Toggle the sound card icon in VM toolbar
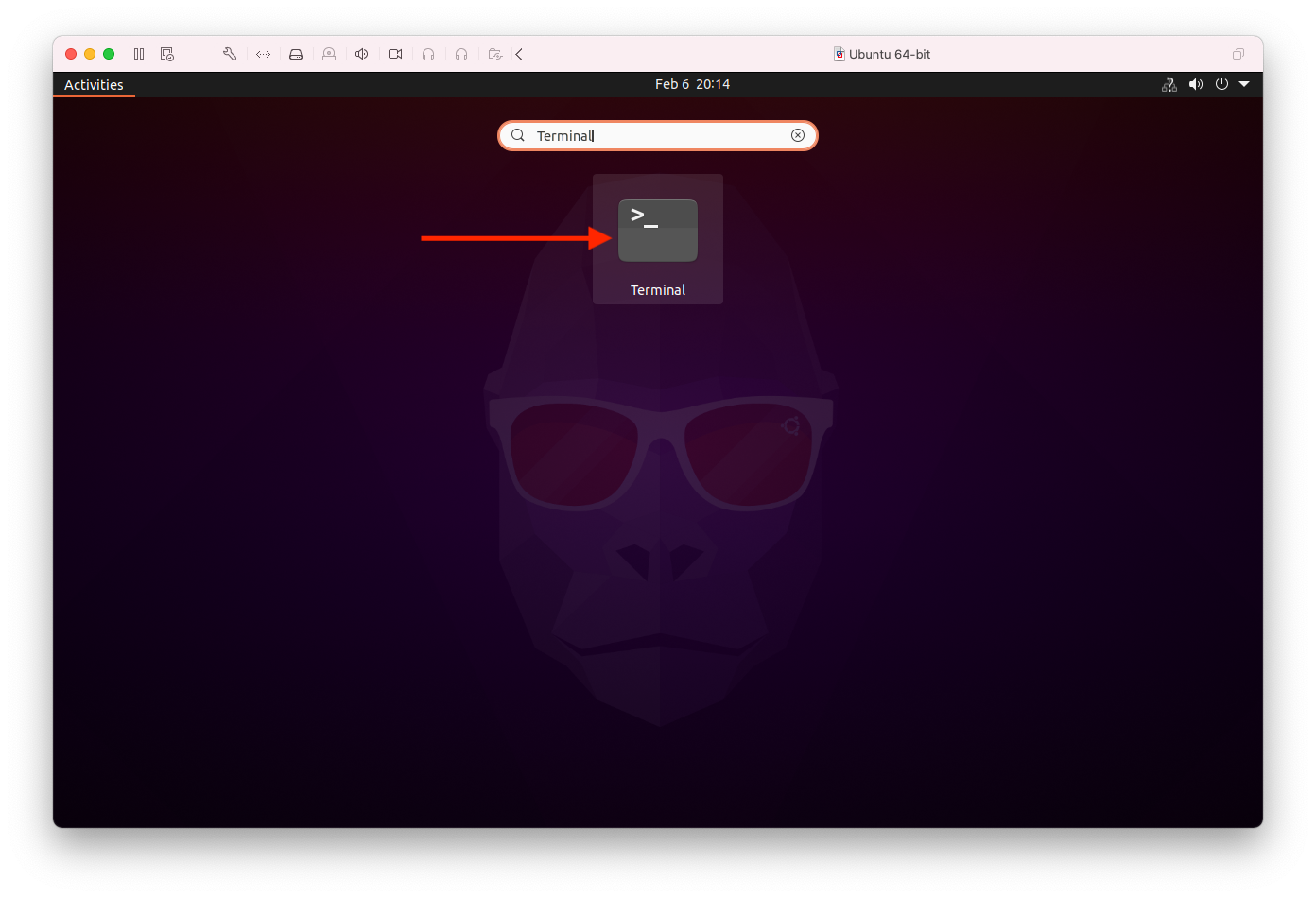The width and height of the screenshot is (1316, 898). tap(361, 54)
